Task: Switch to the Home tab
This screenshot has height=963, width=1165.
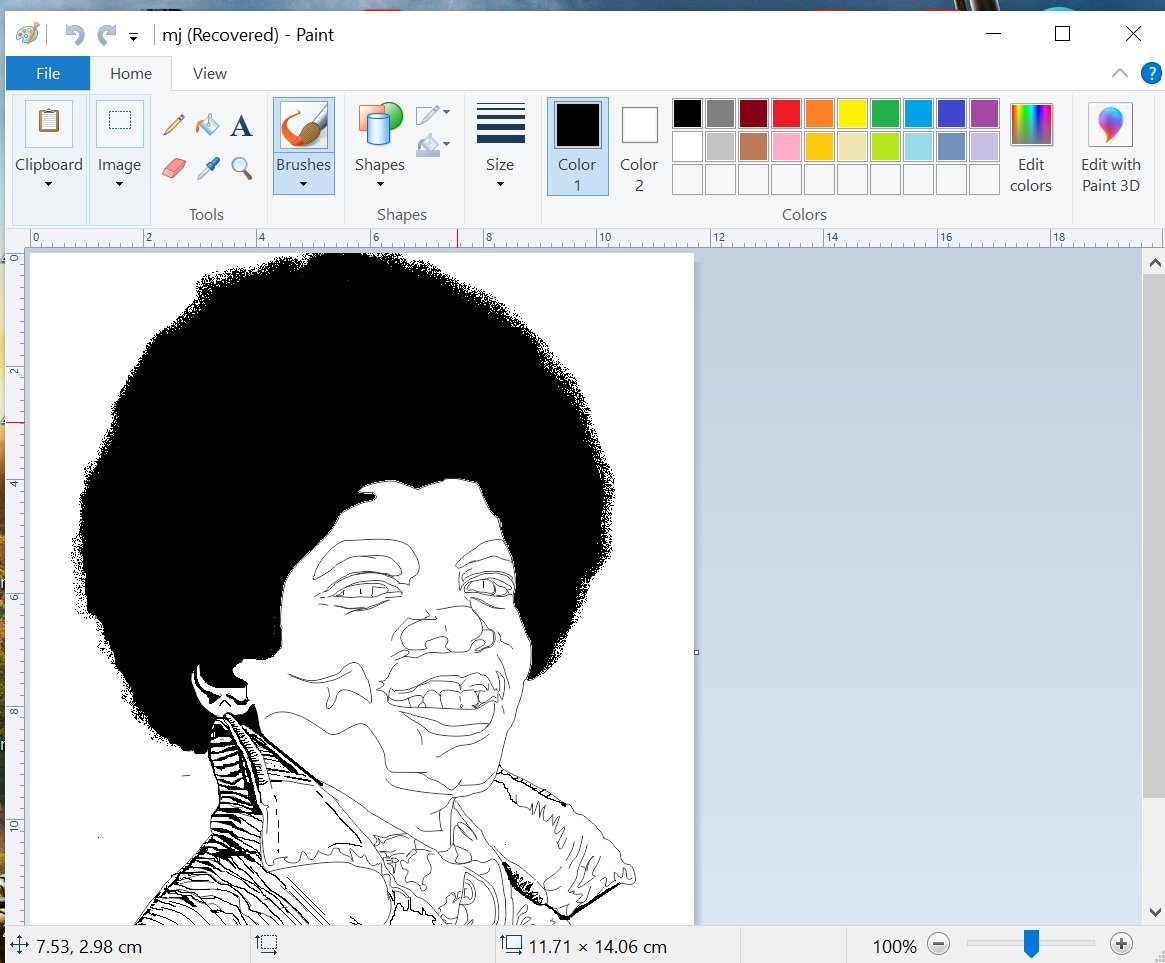Action: coord(131,74)
